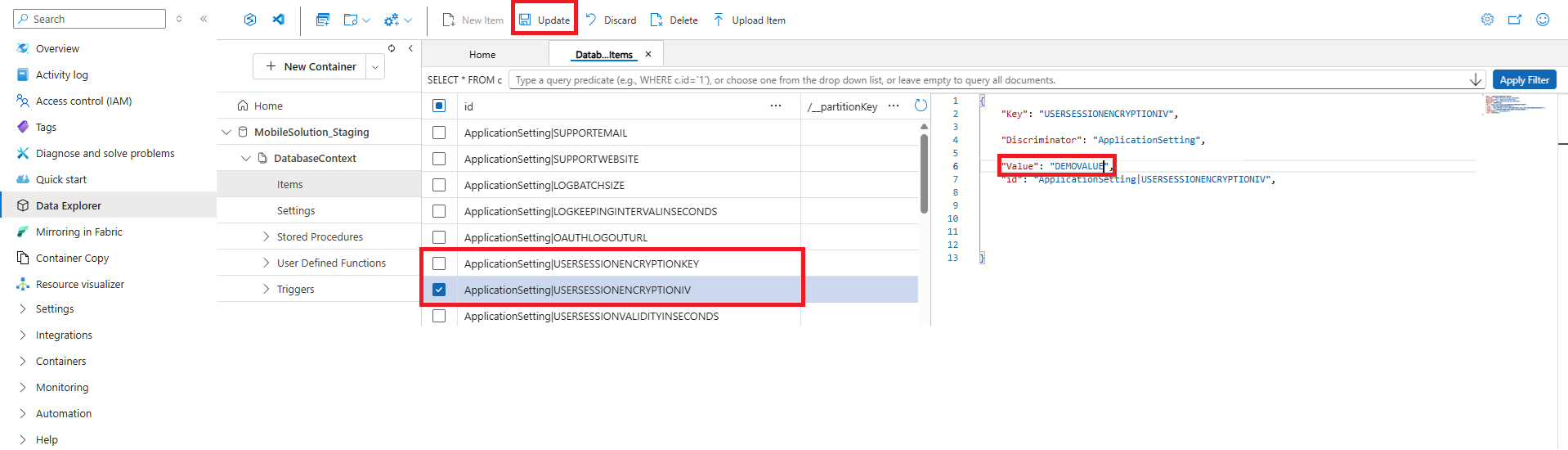Expand the Integrations sidebar section

pyautogui.click(x=22, y=335)
